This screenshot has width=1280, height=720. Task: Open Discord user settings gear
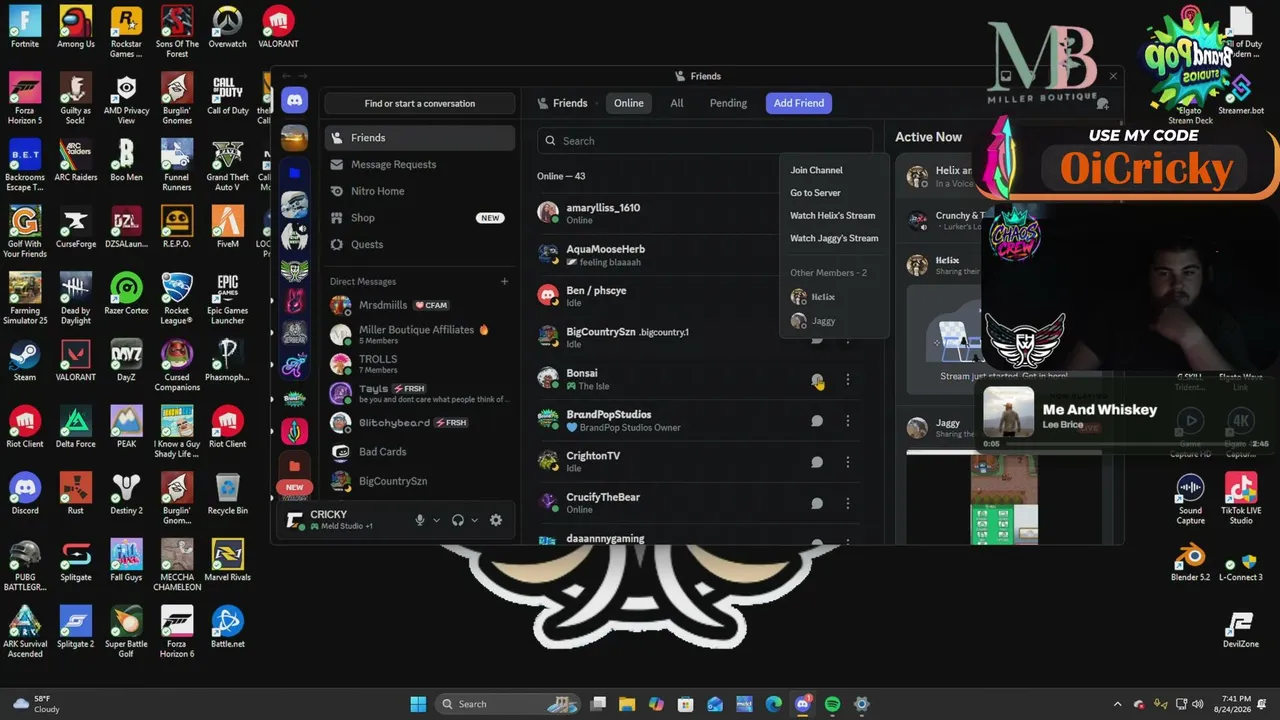tap(496, 520)
